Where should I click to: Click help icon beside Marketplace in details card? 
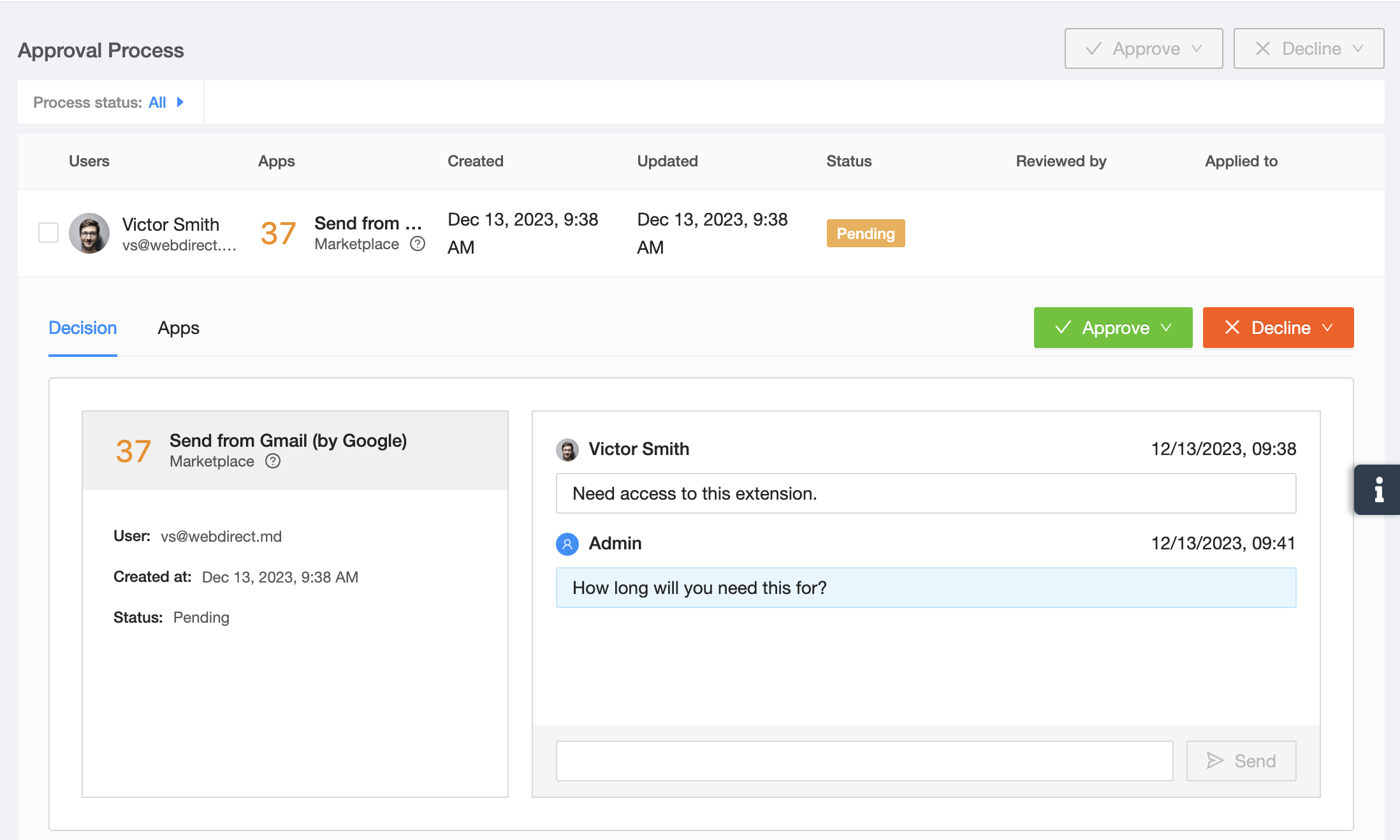[x=273, y=461]
